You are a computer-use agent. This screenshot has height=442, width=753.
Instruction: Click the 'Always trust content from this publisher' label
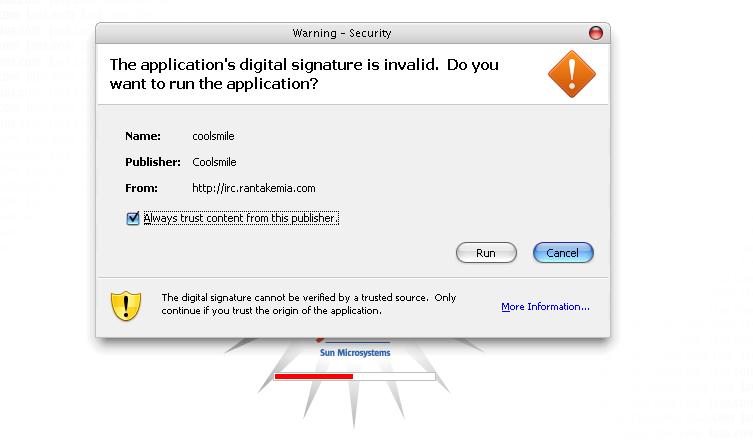pos(240,218)
